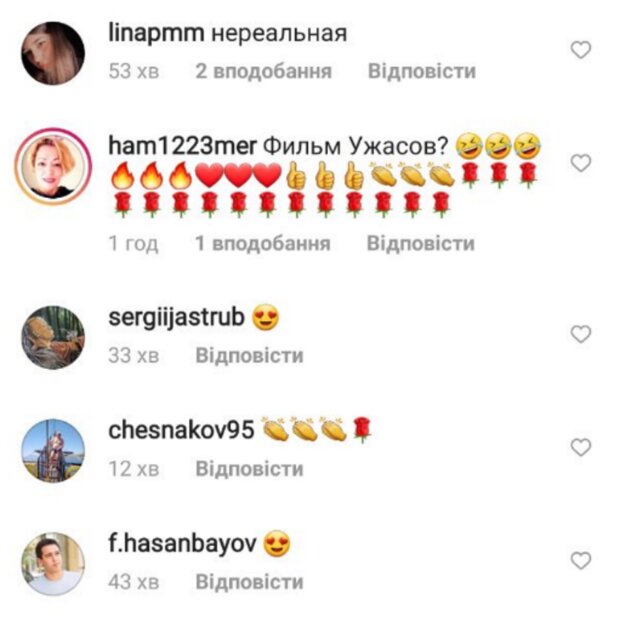View the 2 вподобання likes list
Image resolution: width=620 pixels, height=622 pixels.
coord(263,71)
